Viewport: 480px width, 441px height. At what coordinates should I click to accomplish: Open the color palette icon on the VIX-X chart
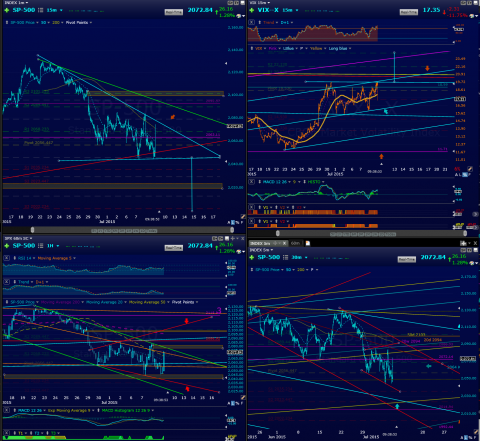pos(473,16)
